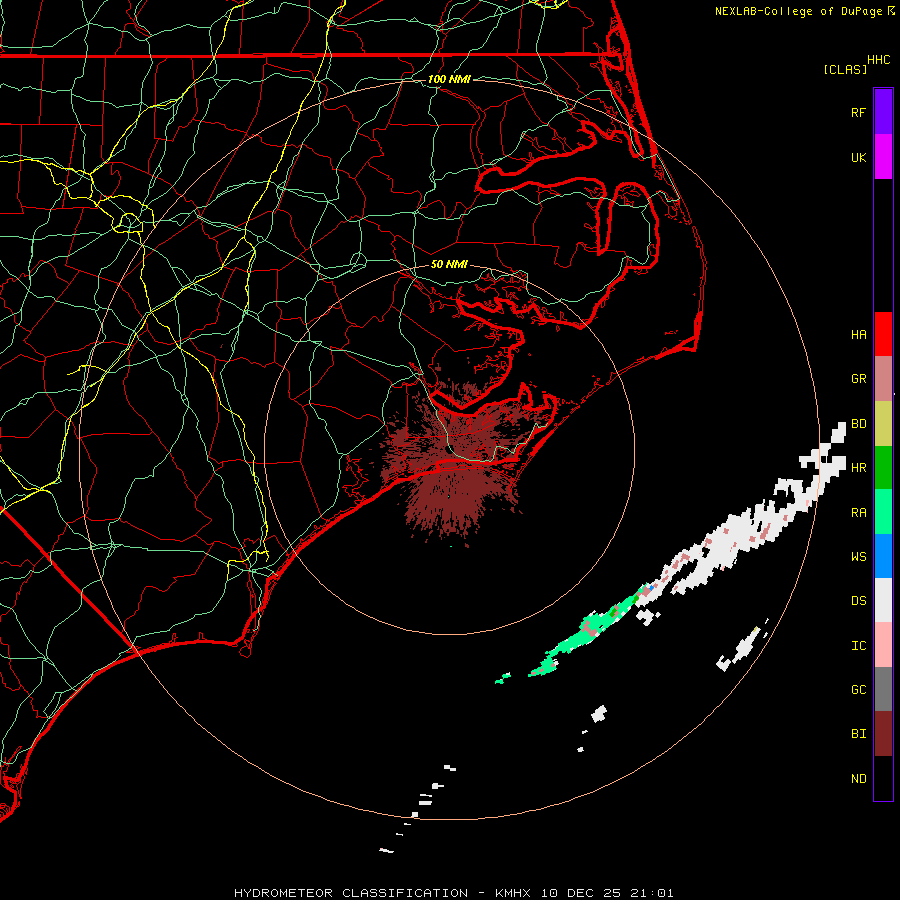Click the BD legend label

[x=858, y=424]
